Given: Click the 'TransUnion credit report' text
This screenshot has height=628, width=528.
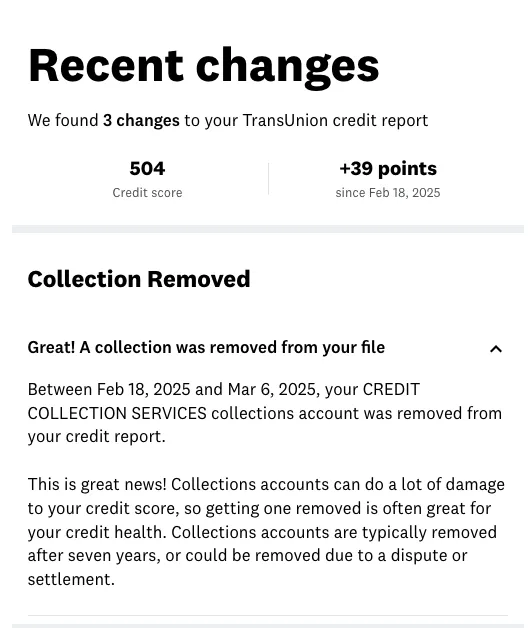Looking at the screenshot, I should (x=335, y=120).
